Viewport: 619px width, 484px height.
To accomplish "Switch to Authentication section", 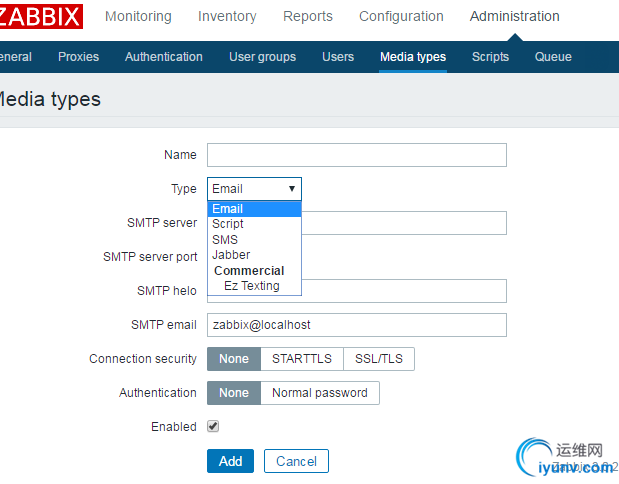I will [x=164, y=57].
